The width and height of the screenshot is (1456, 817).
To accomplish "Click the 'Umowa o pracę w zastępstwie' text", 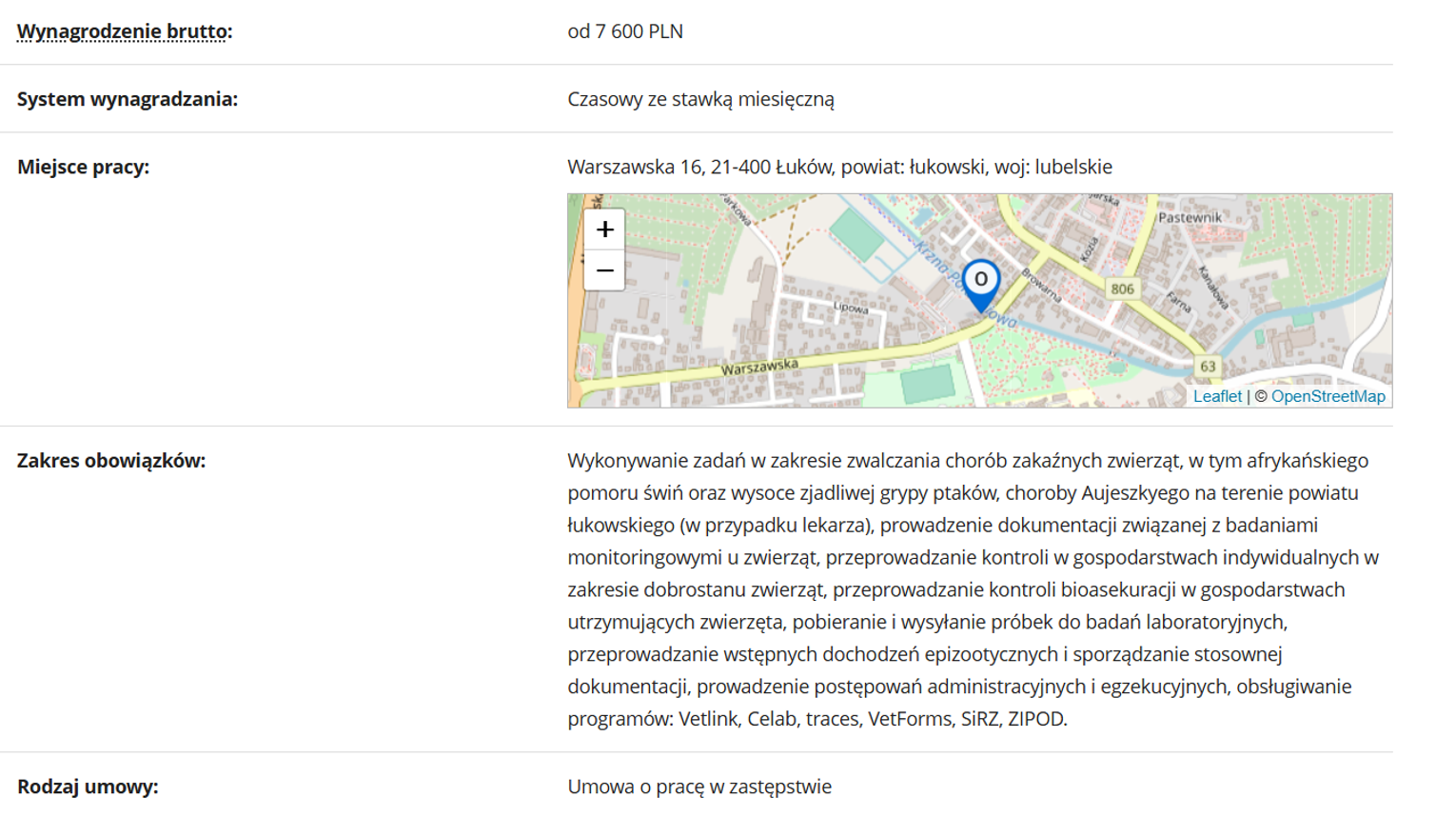I will pyautogui.click(x=699, y=787).
